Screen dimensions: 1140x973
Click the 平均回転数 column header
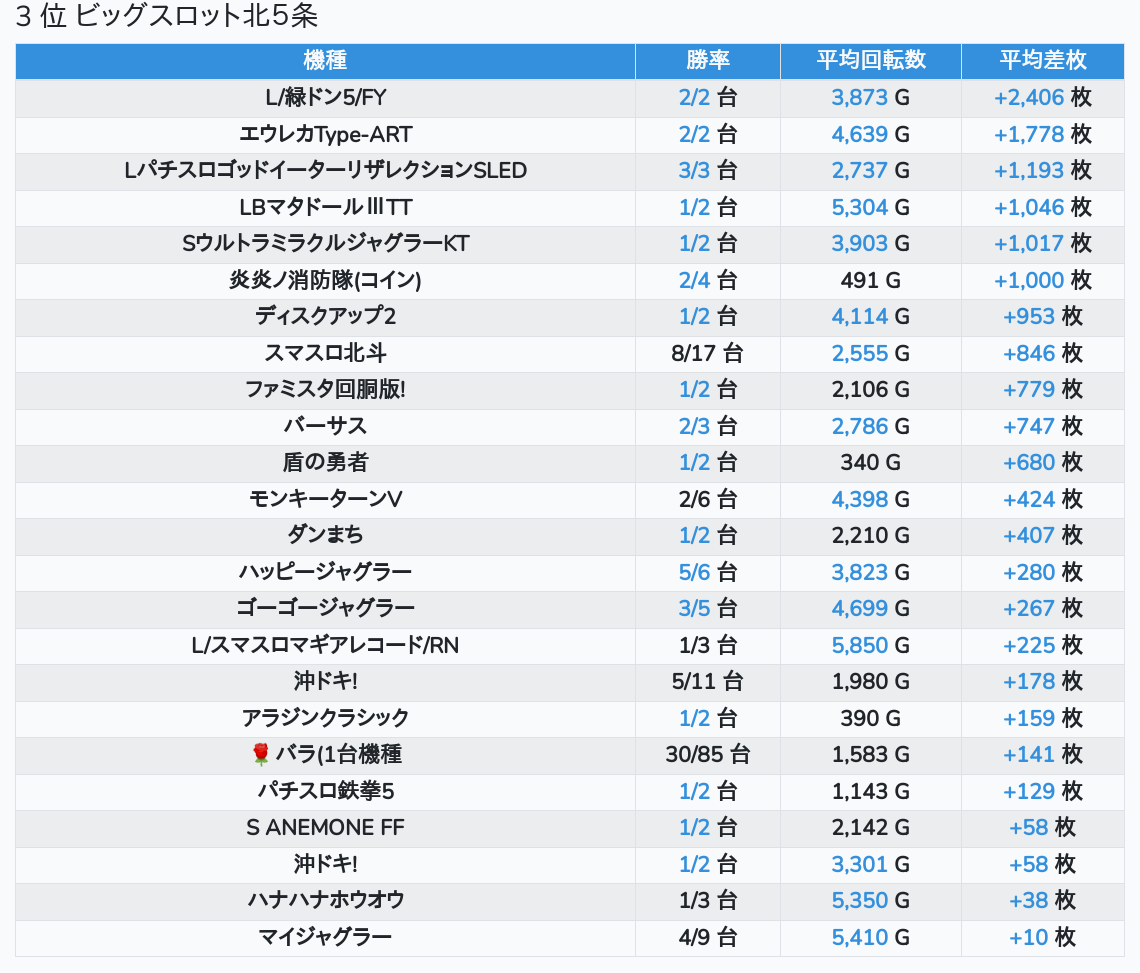click(x=870, y=60)
